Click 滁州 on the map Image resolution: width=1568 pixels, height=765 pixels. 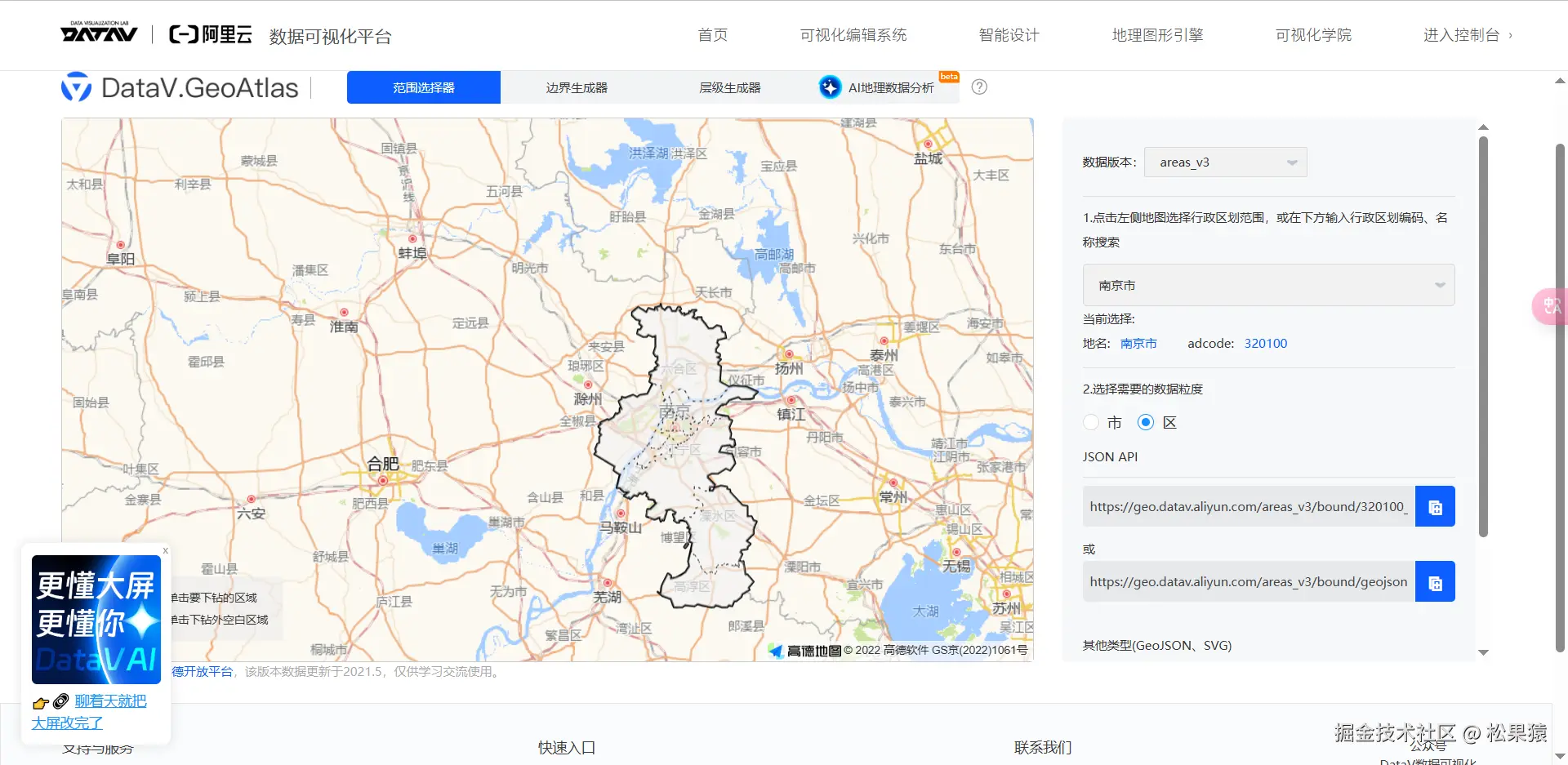pos(588,399)
